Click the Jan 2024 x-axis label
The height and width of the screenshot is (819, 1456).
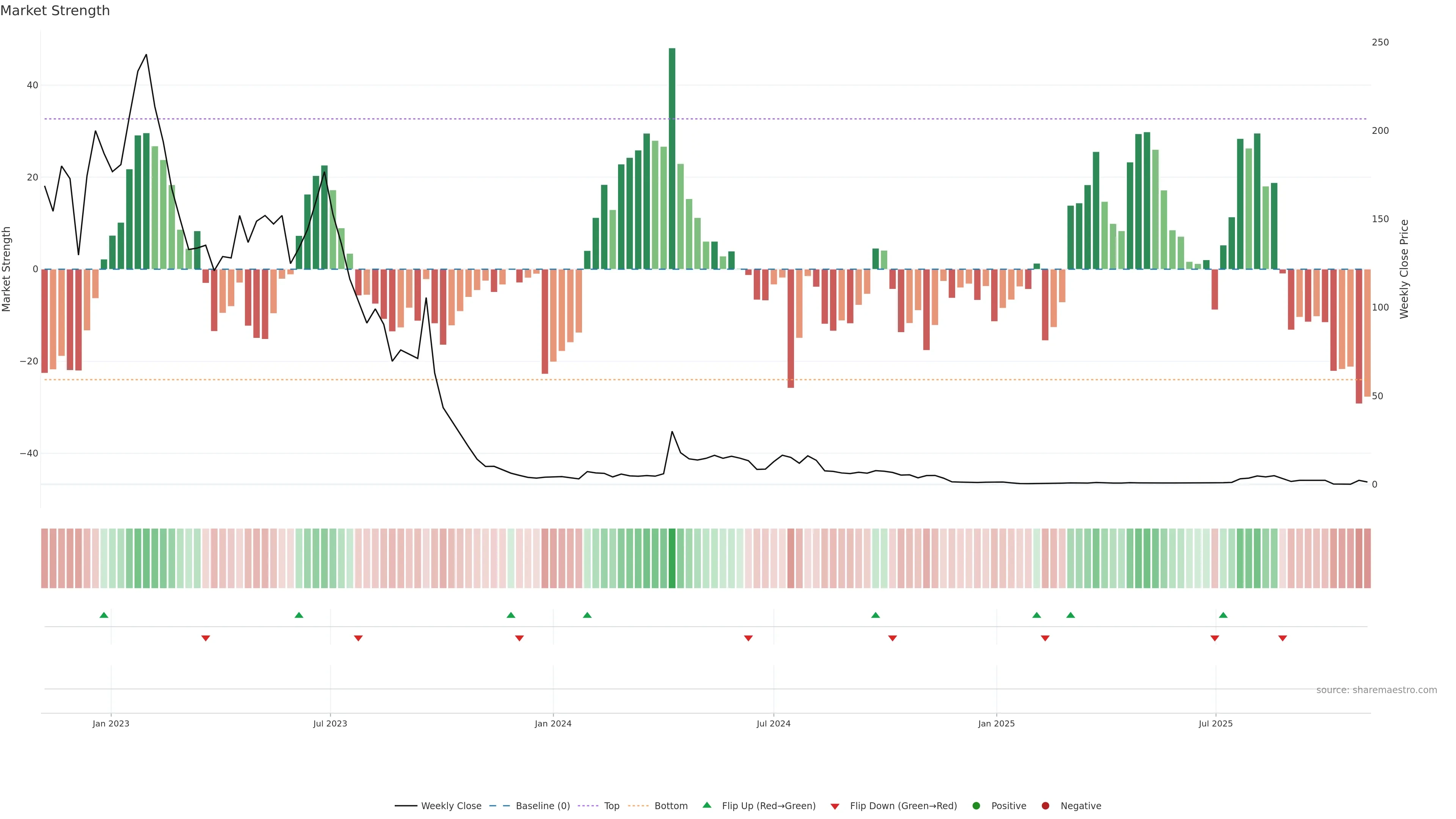[553, 723]
